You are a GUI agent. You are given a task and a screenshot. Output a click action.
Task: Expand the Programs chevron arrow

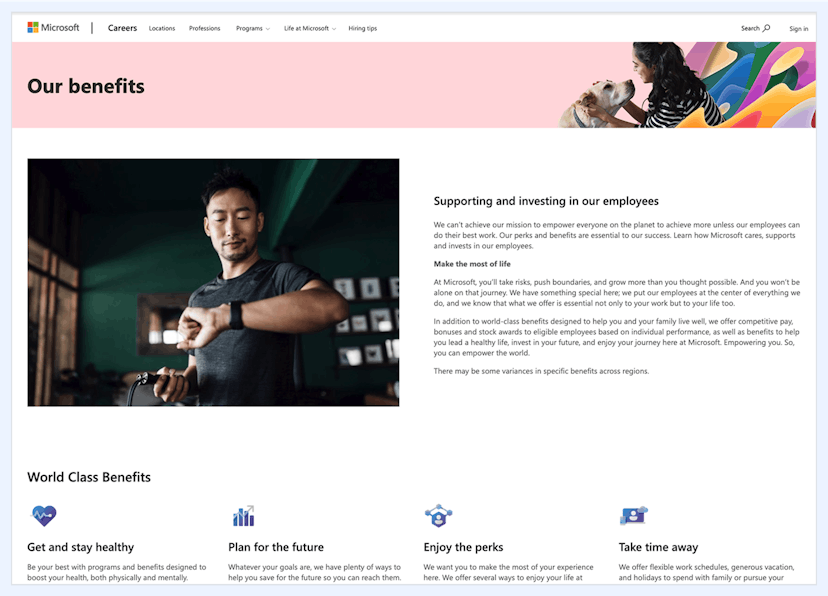coord(268,28)
